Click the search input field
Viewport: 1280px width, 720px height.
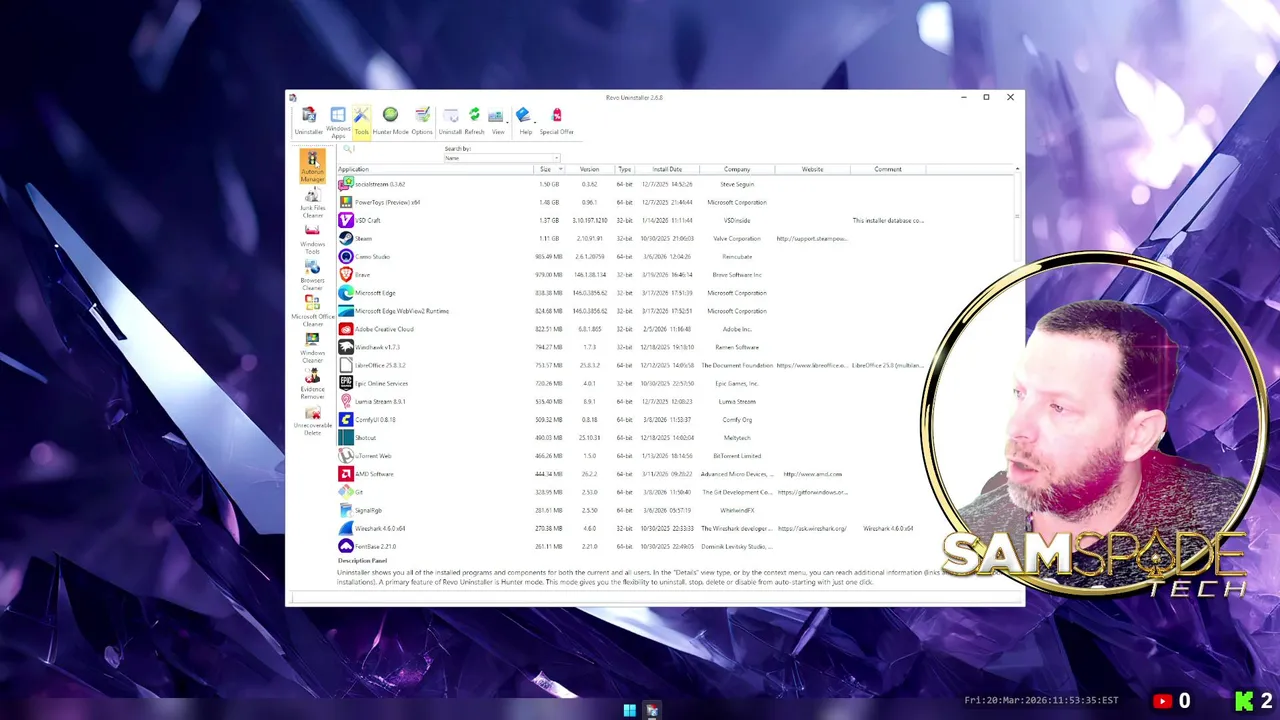(390, 150)
